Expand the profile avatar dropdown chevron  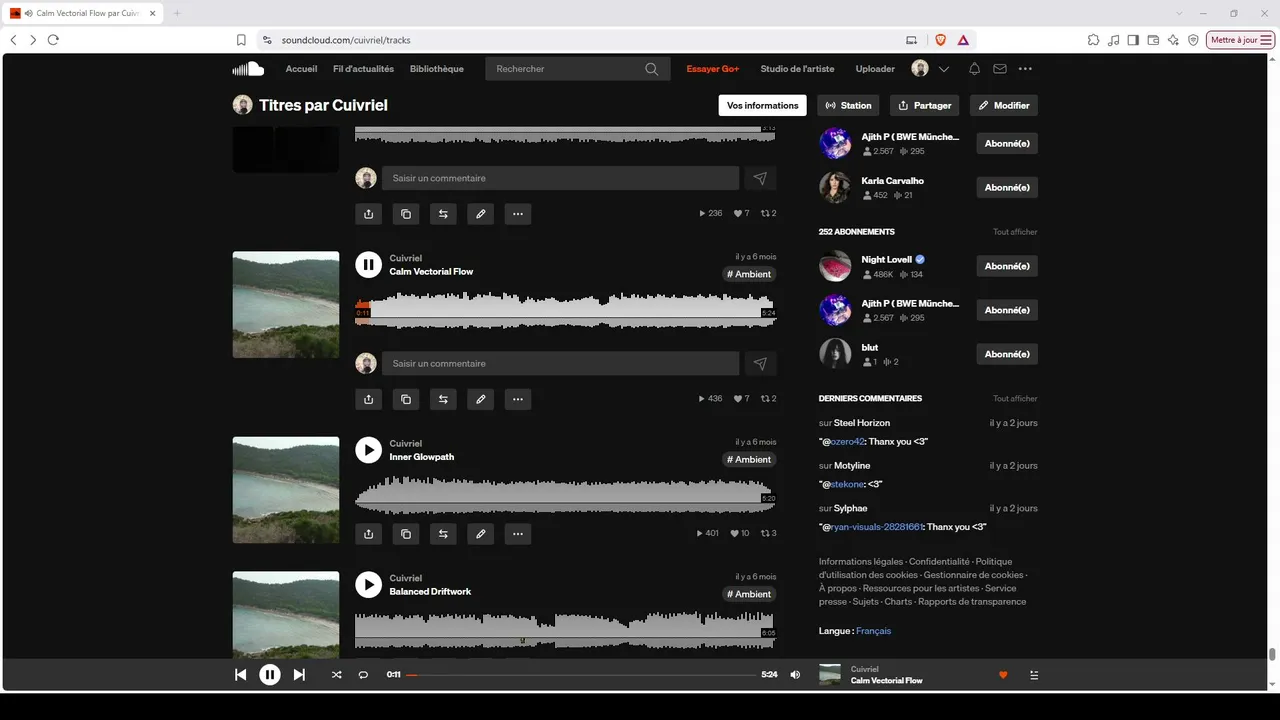click(944, 69)
